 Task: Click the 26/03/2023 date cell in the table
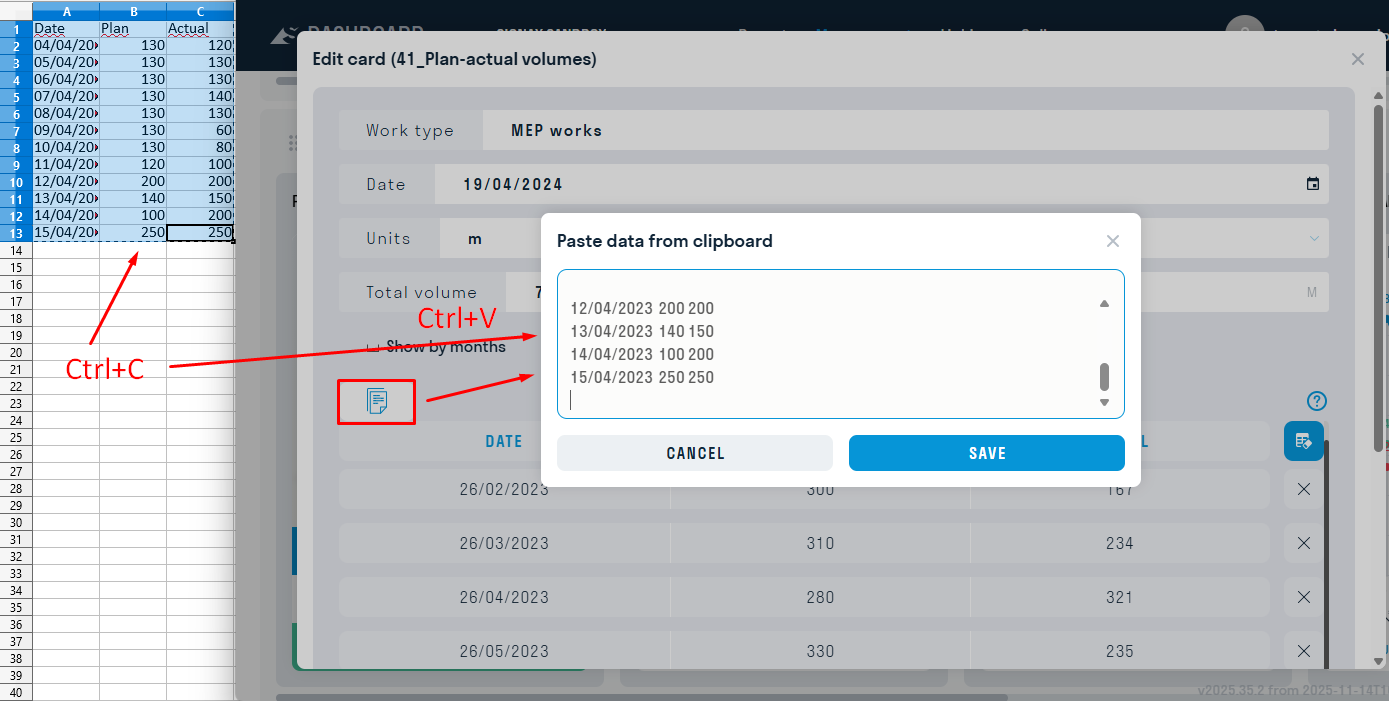(504, 544)
